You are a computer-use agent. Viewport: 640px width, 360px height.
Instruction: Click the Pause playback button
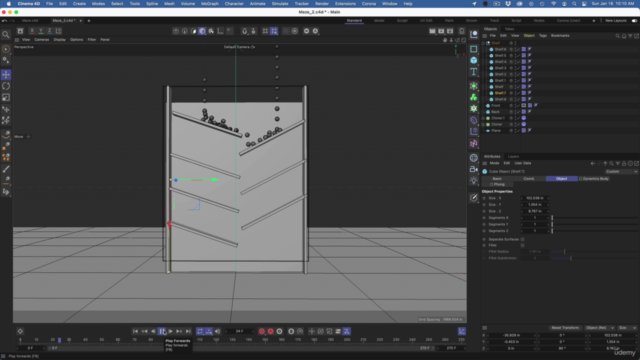pyautogui.click(x=162, y=331)
